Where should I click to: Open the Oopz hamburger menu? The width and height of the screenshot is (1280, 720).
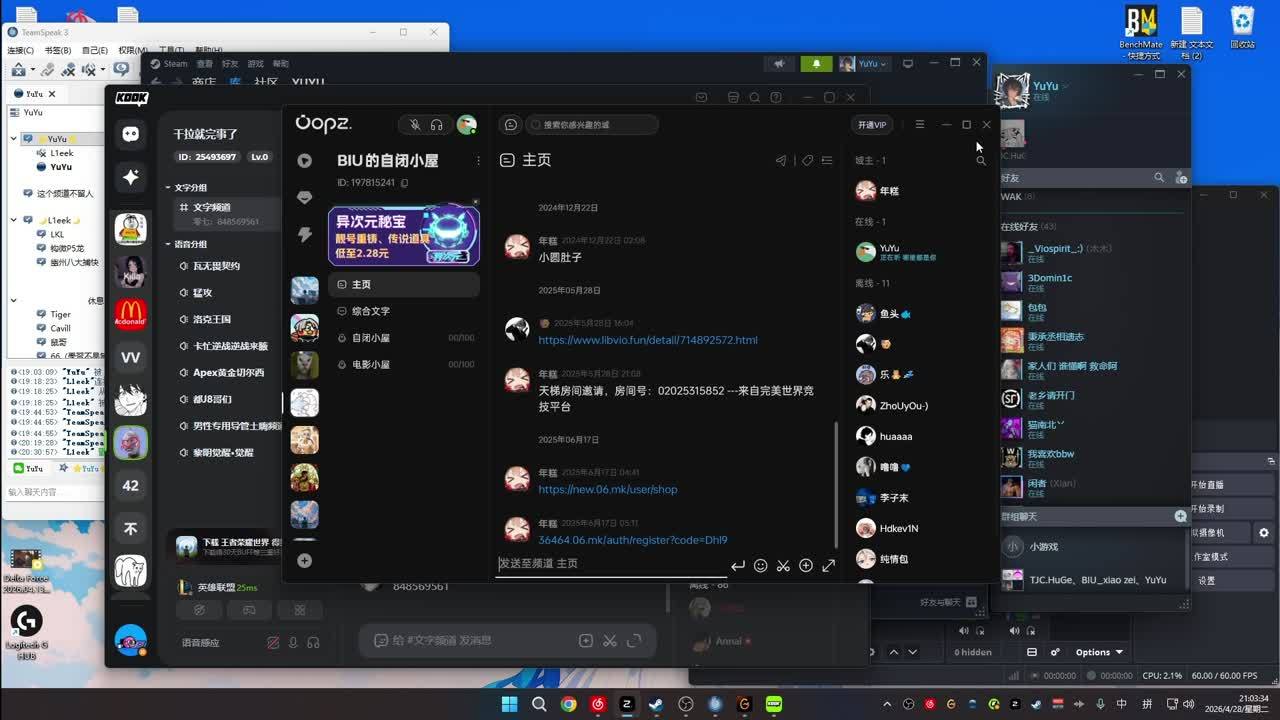click(919, 125)
